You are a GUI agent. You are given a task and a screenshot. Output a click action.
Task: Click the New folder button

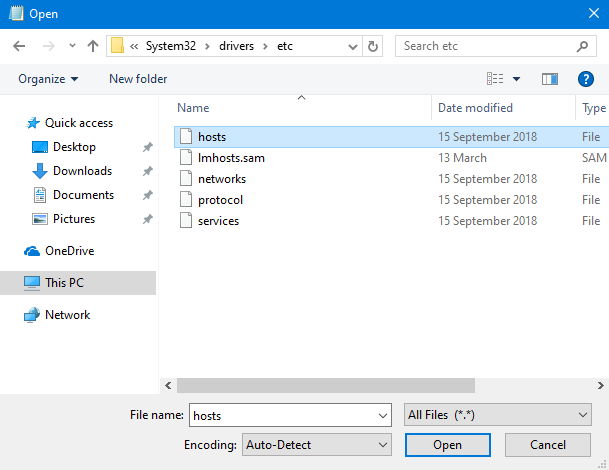138,79
